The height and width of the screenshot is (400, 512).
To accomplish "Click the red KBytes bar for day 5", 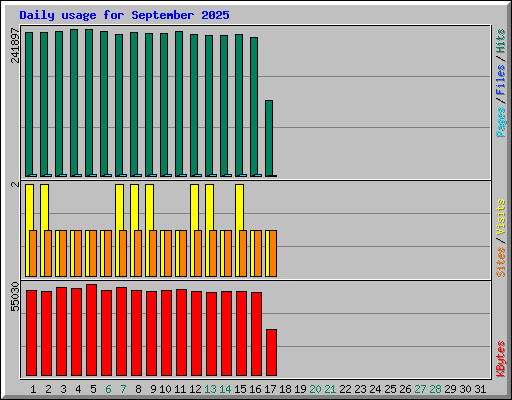I will point(91,330).
